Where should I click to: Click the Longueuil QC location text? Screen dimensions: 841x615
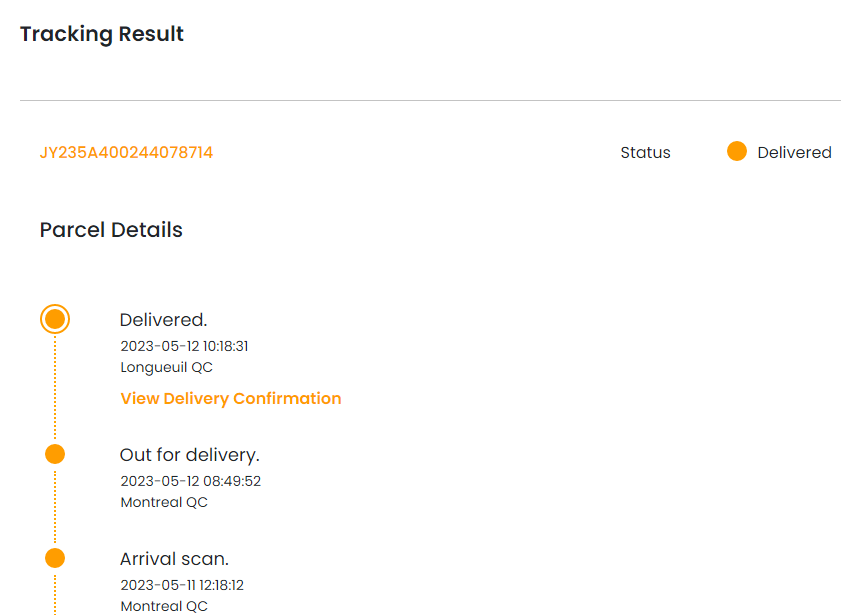coord(166,367)
